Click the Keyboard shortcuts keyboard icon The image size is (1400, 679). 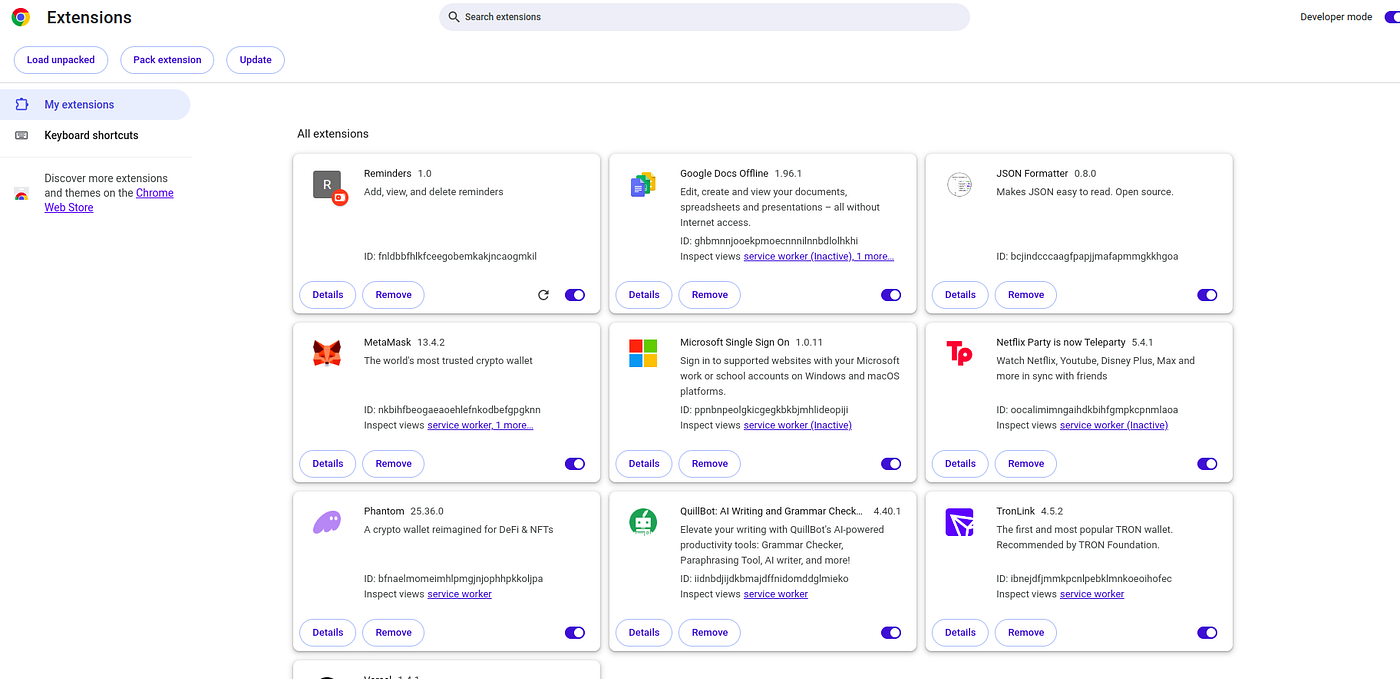(22, 135)
